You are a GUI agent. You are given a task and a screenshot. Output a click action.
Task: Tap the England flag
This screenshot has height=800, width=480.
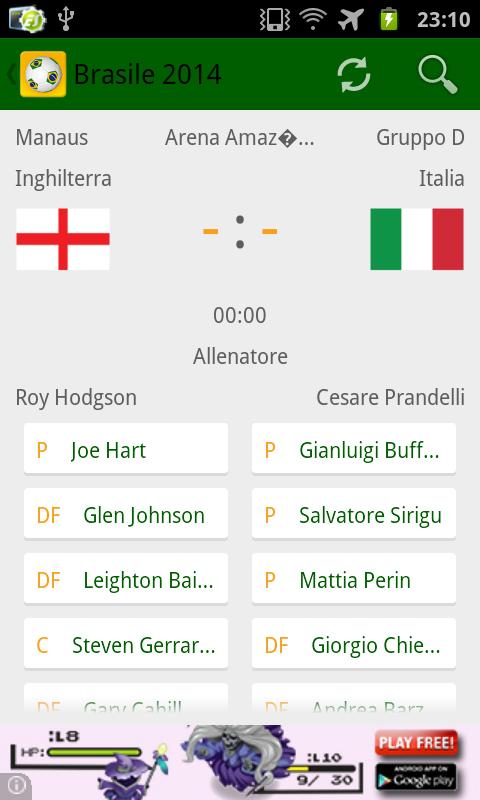(x=63, y=239)
